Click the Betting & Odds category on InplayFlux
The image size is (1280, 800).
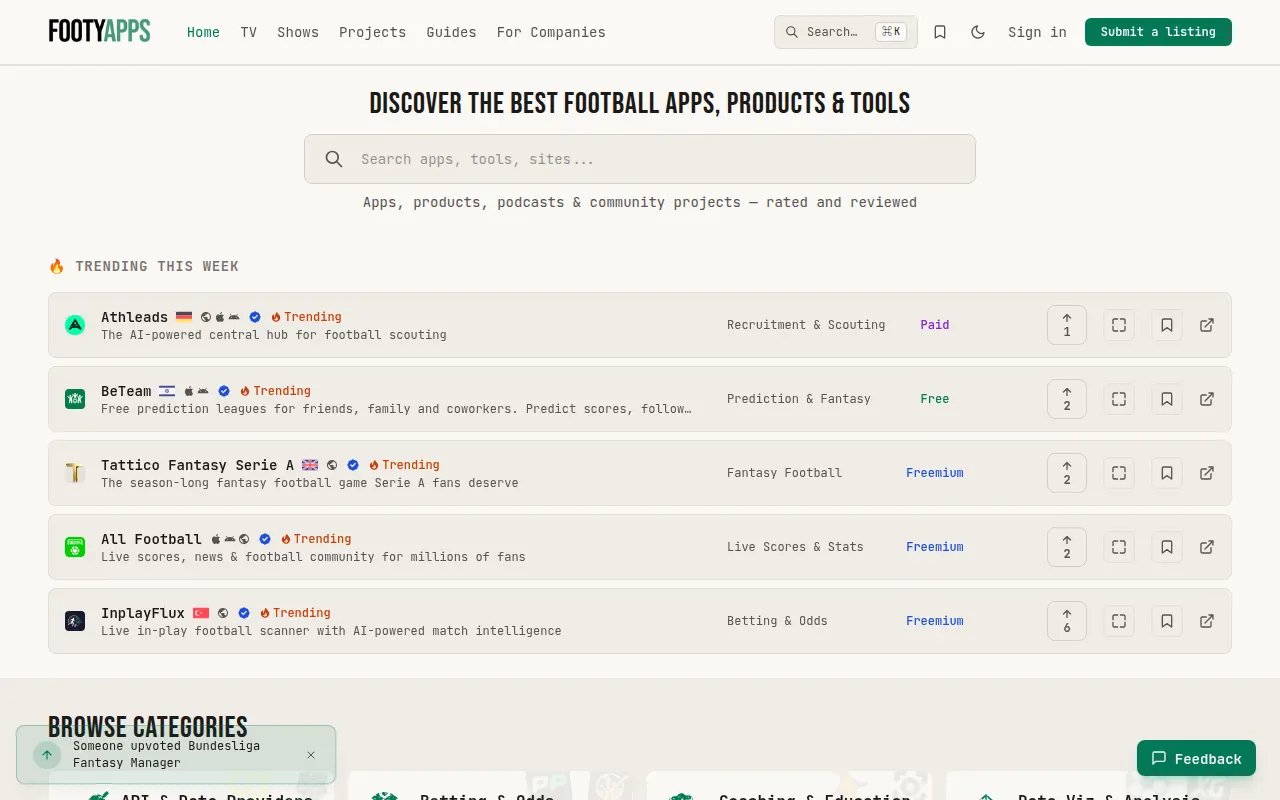777,621
